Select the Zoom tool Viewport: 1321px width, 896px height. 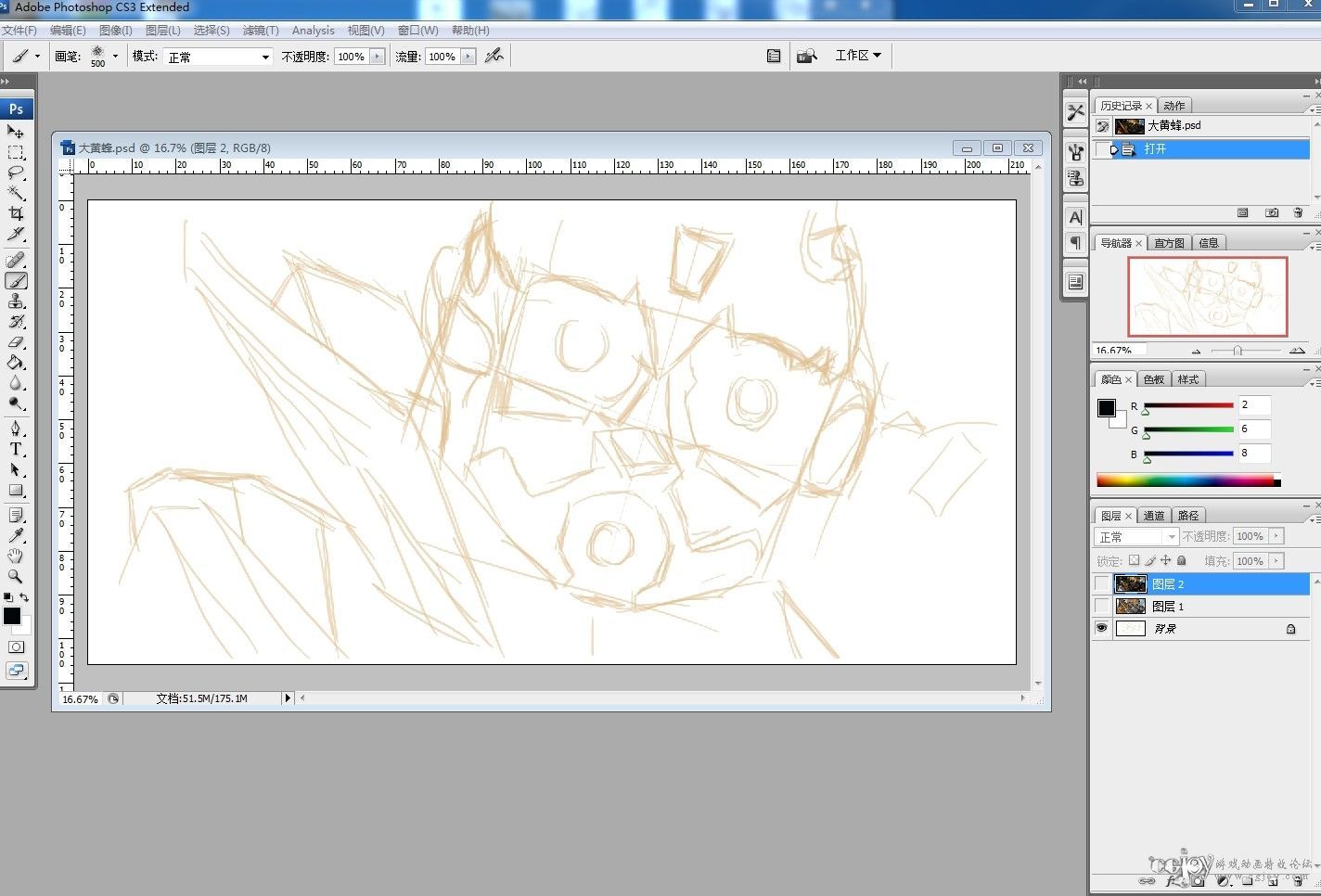pos(16,577)
